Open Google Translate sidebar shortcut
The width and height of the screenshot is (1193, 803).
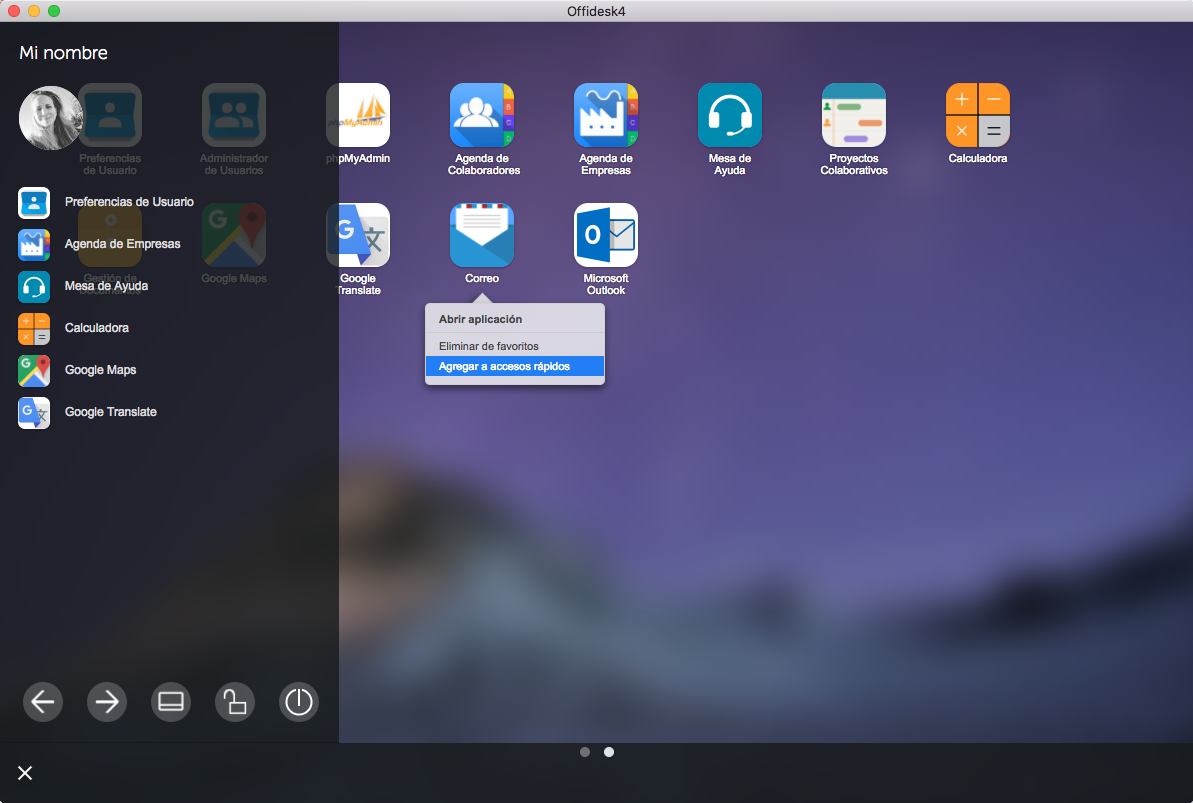[x=87, y=412]
